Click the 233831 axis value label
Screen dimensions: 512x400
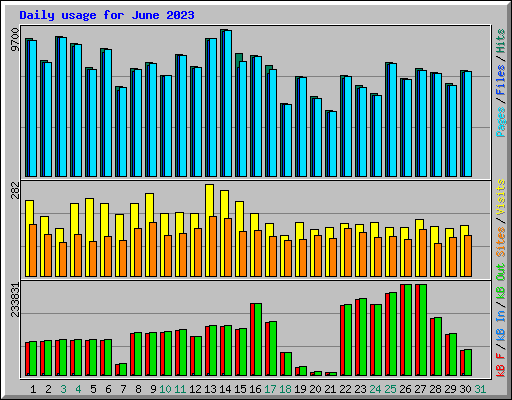tap(15, 299)
